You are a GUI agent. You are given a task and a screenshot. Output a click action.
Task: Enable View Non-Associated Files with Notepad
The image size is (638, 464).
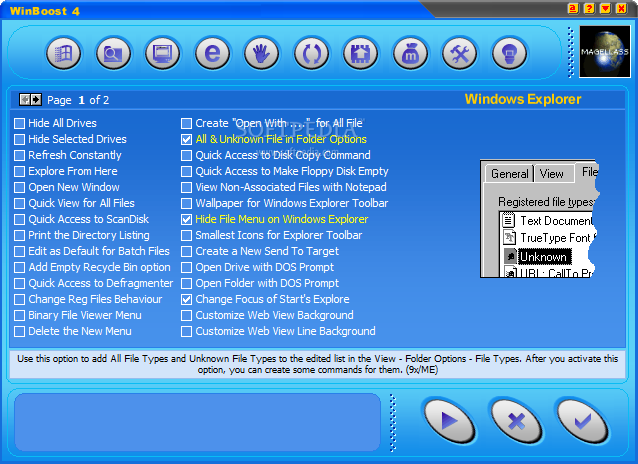186,188
